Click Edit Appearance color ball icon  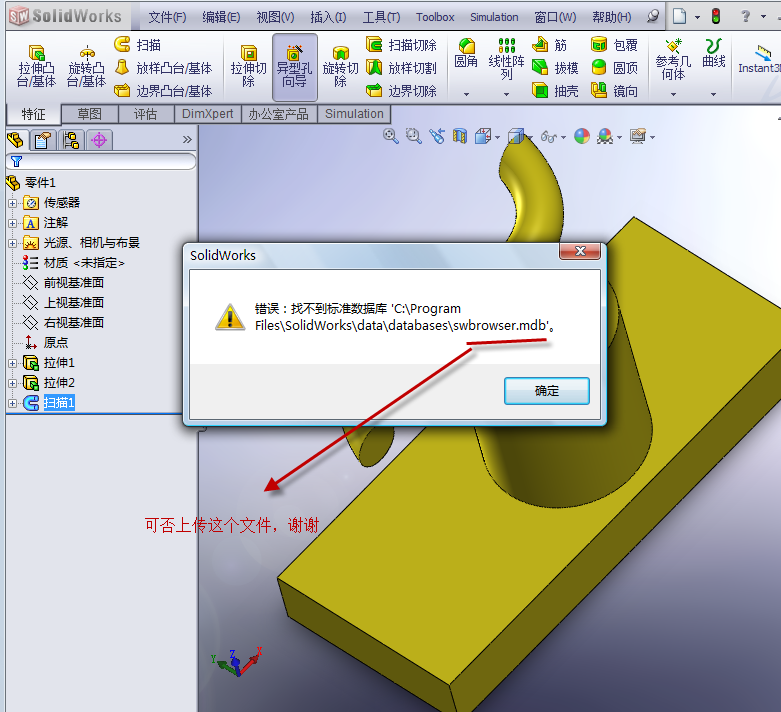click(x=582, y=136)
